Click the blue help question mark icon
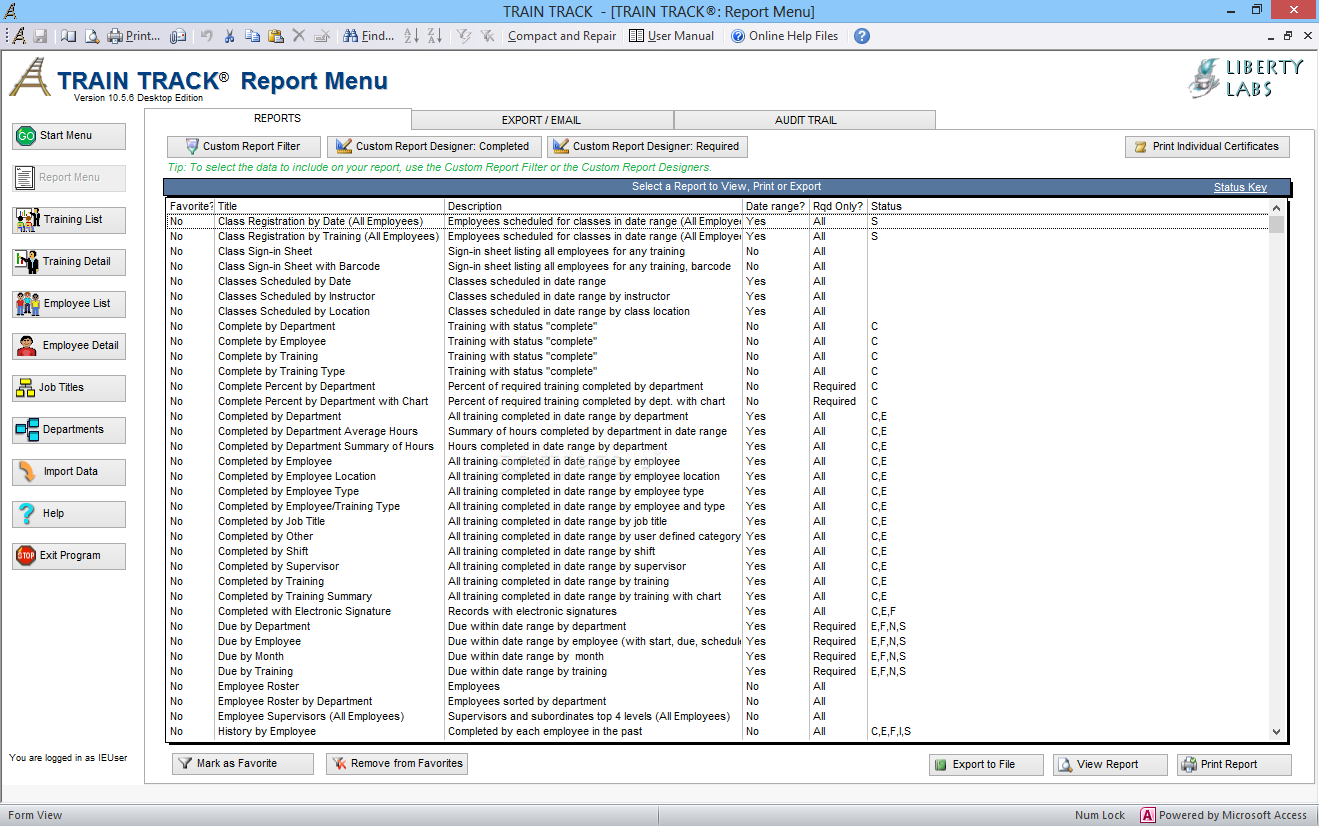1319x826 pixels. point(862,36)
